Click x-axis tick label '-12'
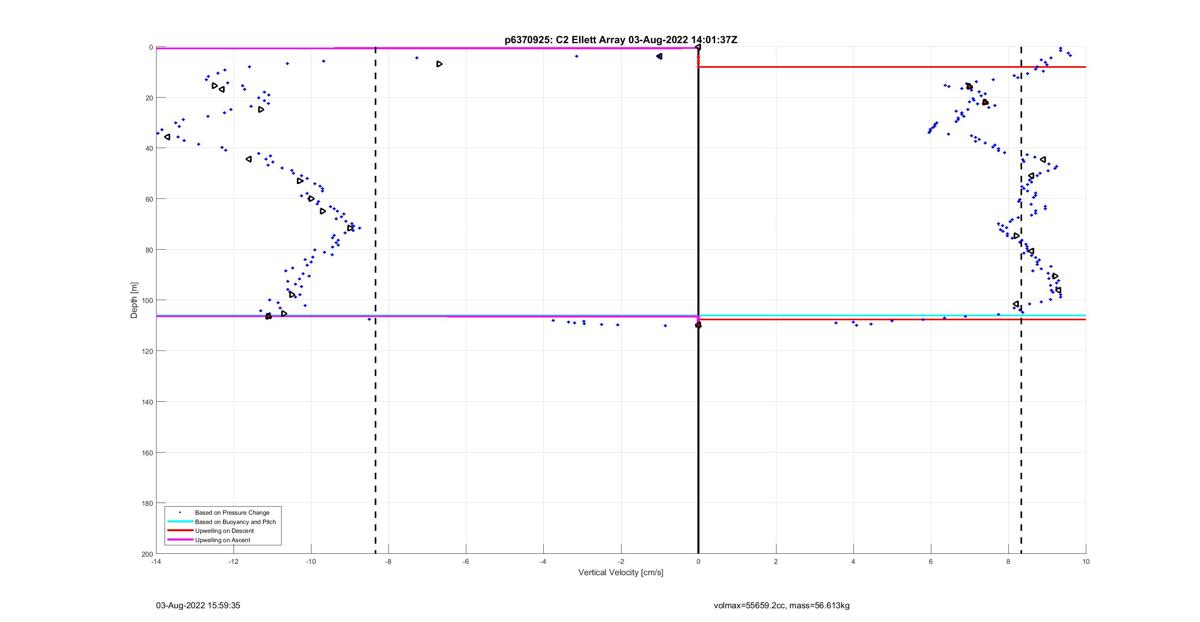Image resolution: width=1200 pixels, height=622 pixels. pos(233,561)
